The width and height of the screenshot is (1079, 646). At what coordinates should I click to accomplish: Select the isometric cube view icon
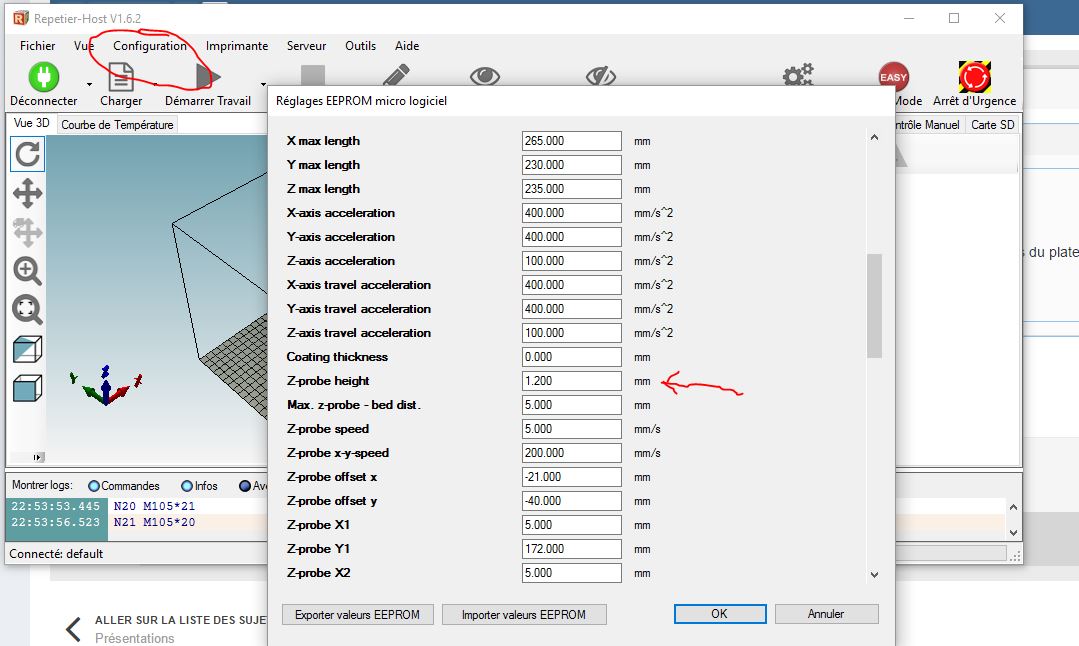pos(28,349)
